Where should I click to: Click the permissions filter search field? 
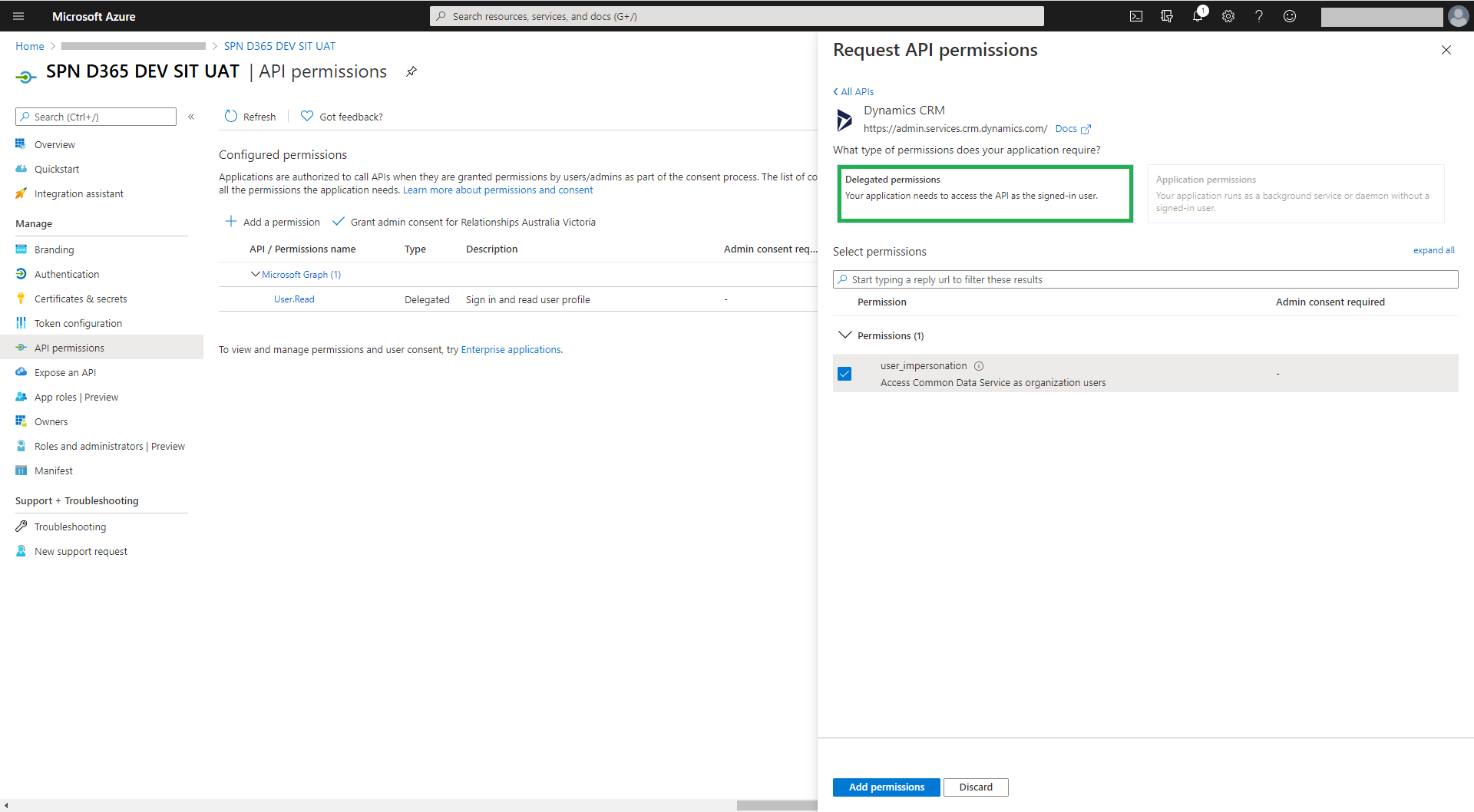1145,279
